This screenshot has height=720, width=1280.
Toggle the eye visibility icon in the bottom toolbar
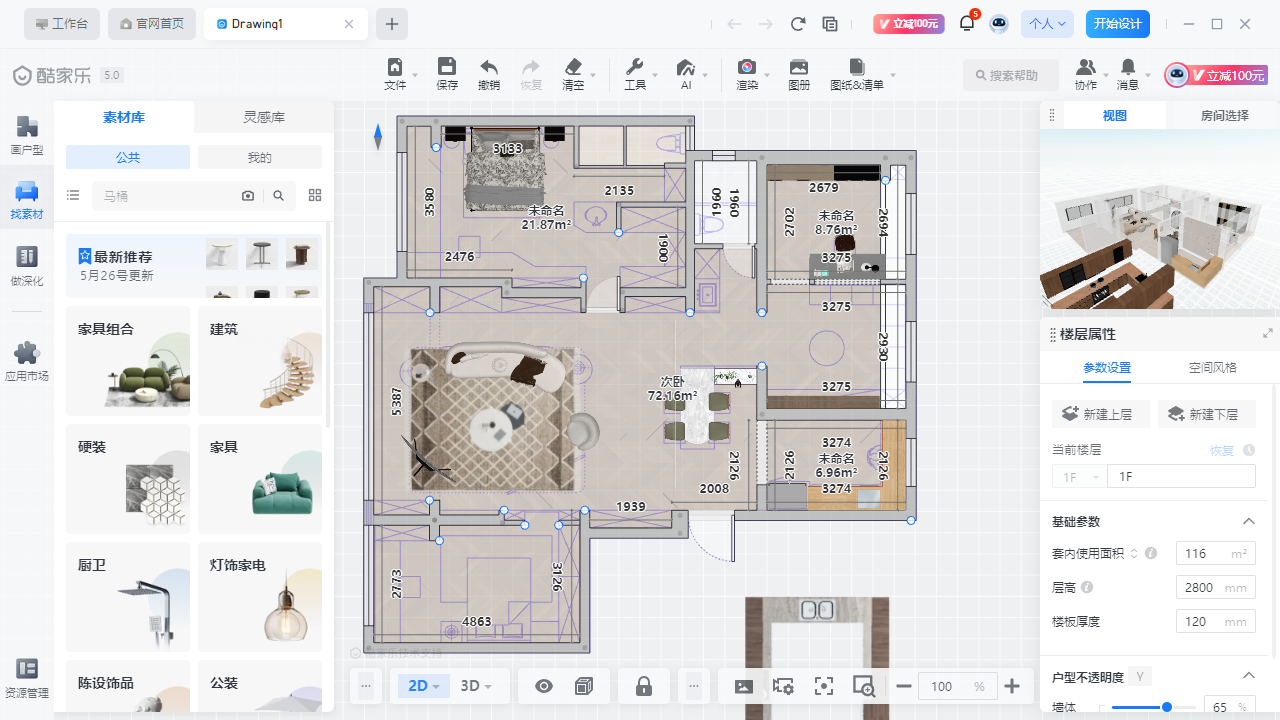[544, 686]
